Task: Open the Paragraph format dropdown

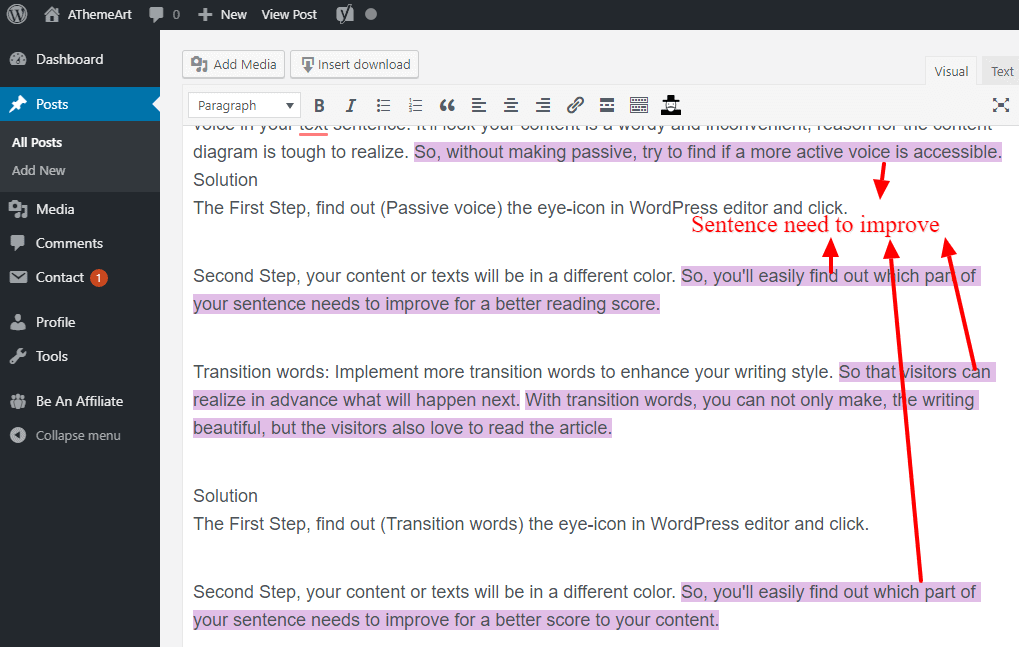Action: click(244, 105)
